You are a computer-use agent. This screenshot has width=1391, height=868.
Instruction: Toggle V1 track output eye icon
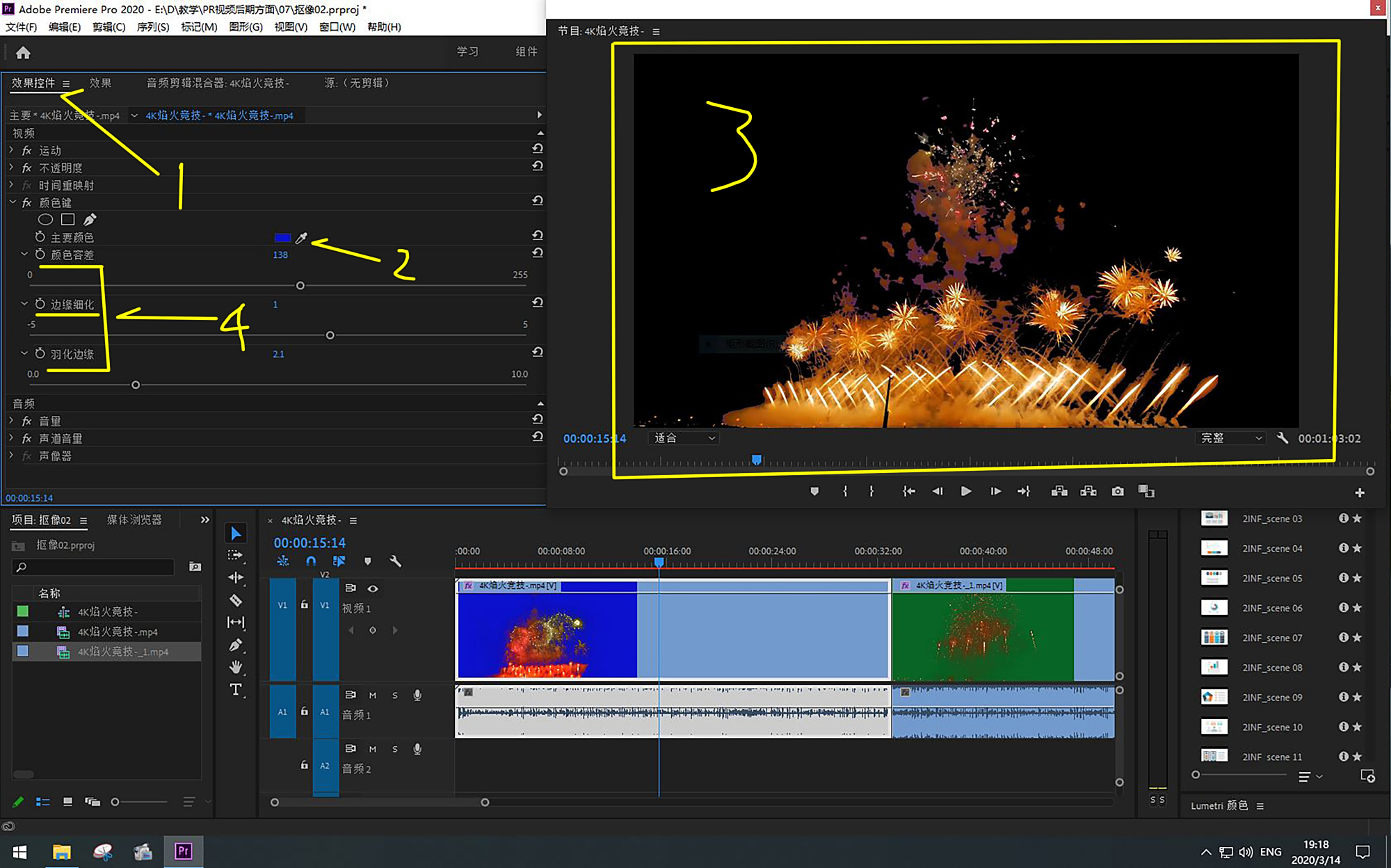coord(373,588)
